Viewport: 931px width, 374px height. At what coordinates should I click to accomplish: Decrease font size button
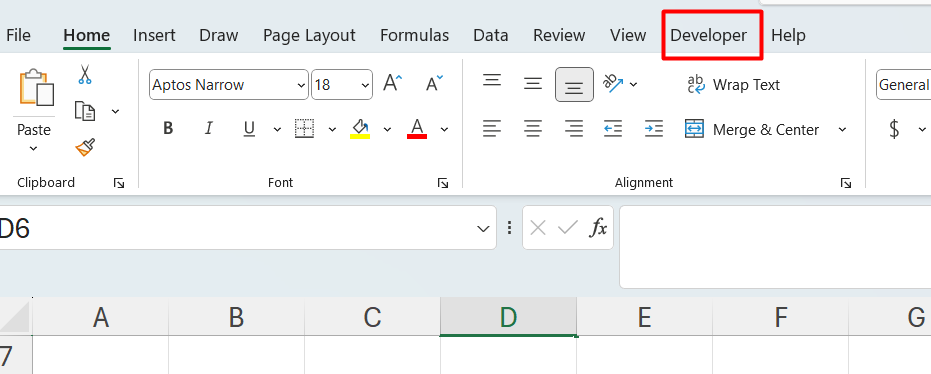tap(435, 84)
